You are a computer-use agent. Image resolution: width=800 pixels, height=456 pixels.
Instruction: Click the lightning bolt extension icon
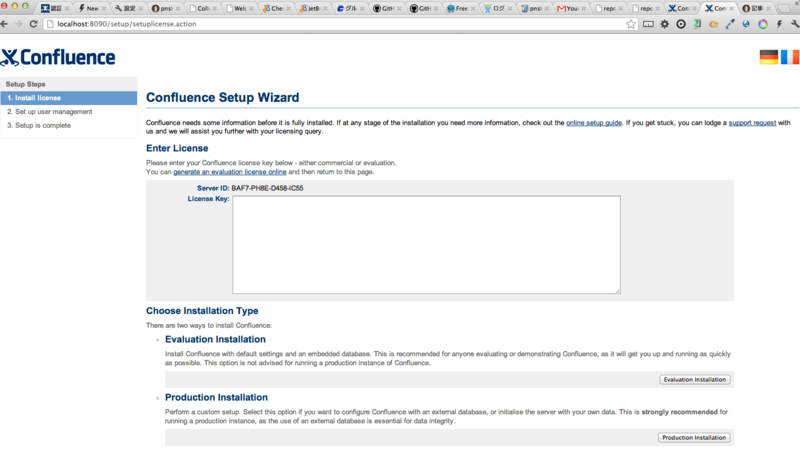coord(779,24)
